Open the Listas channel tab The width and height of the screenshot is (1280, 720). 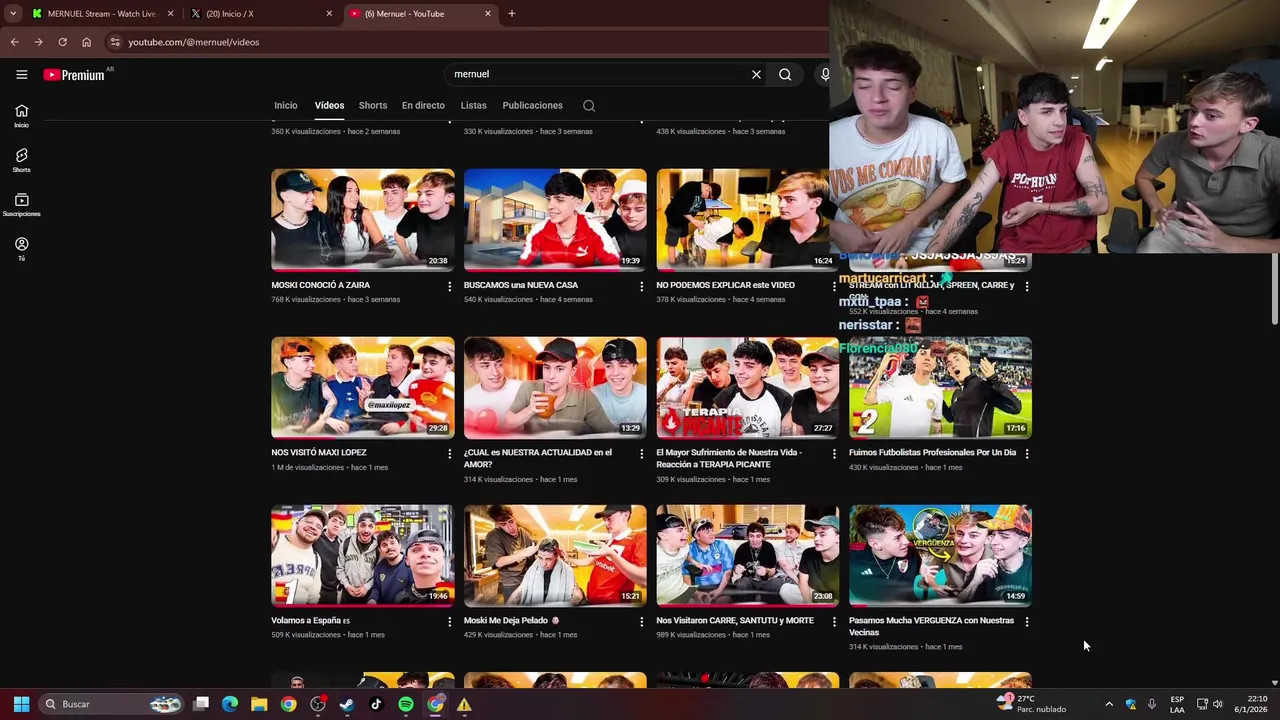(x=473, y=105)
